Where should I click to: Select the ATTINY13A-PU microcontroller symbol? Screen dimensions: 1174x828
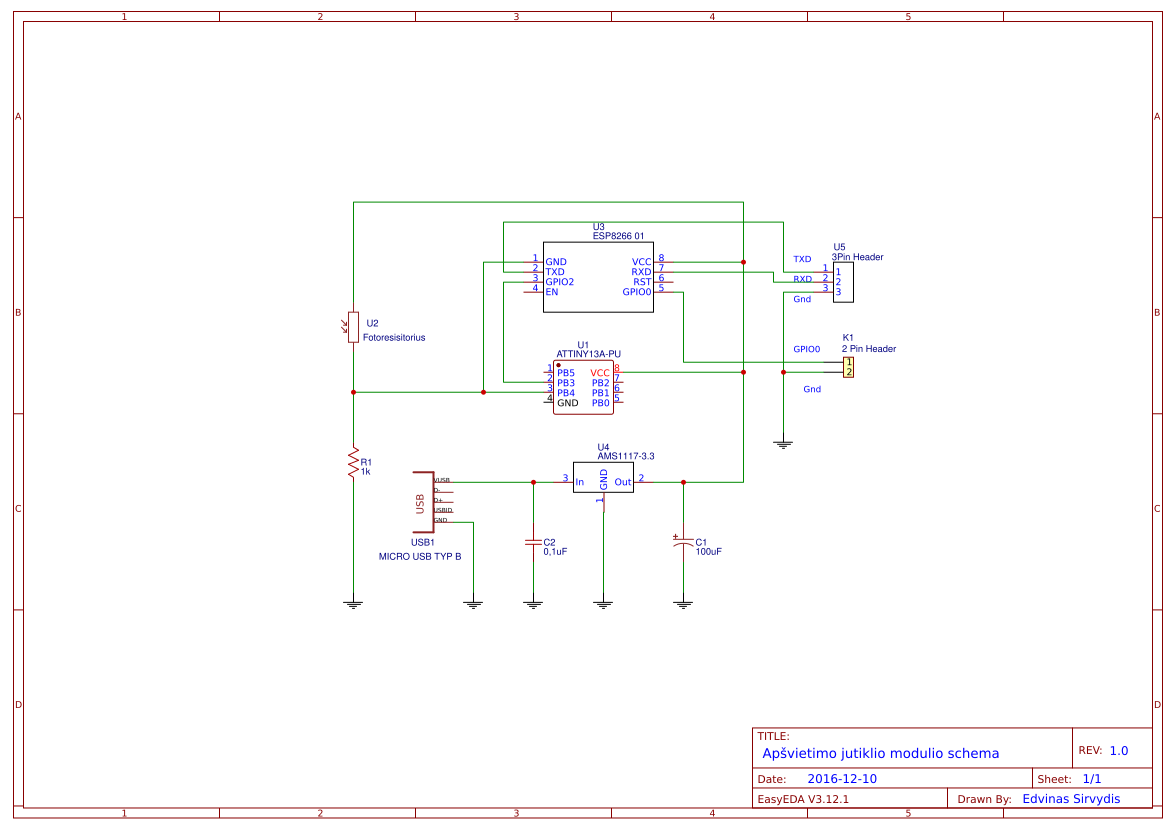583,385
